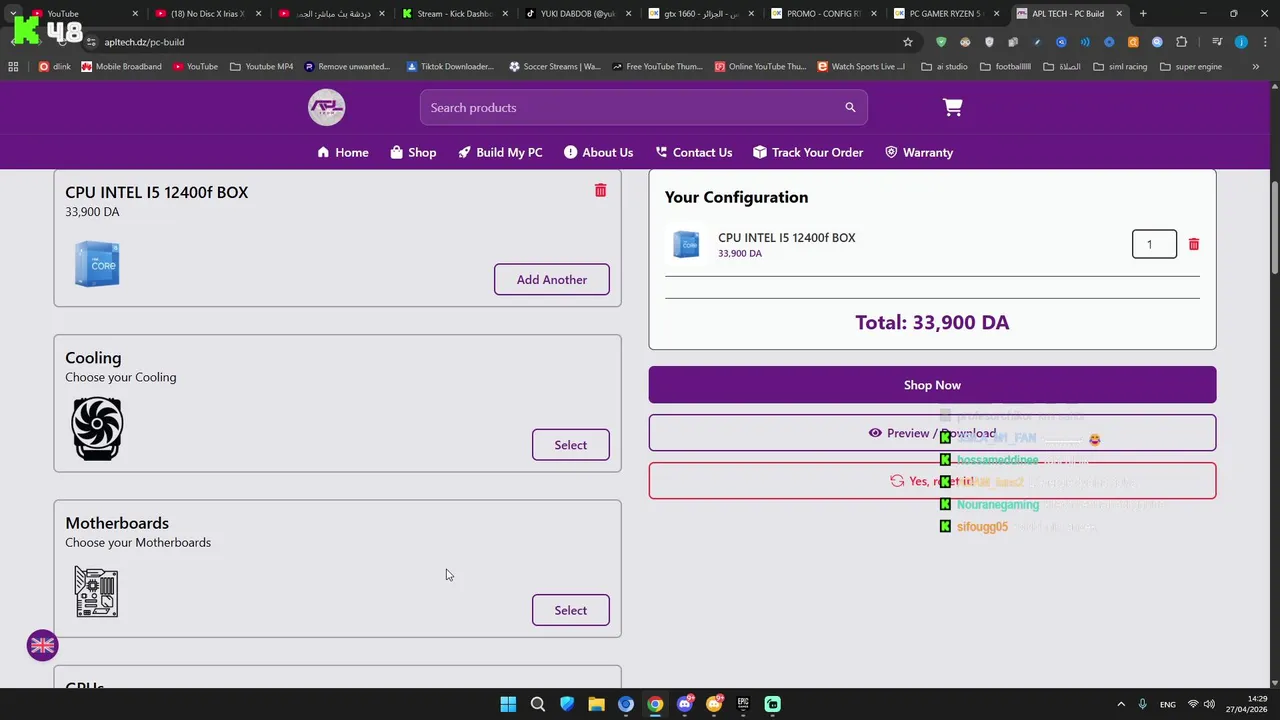Open the super engine bookmark folder
Screen dimensions: 1280x720
click(x=1191, y=67)
